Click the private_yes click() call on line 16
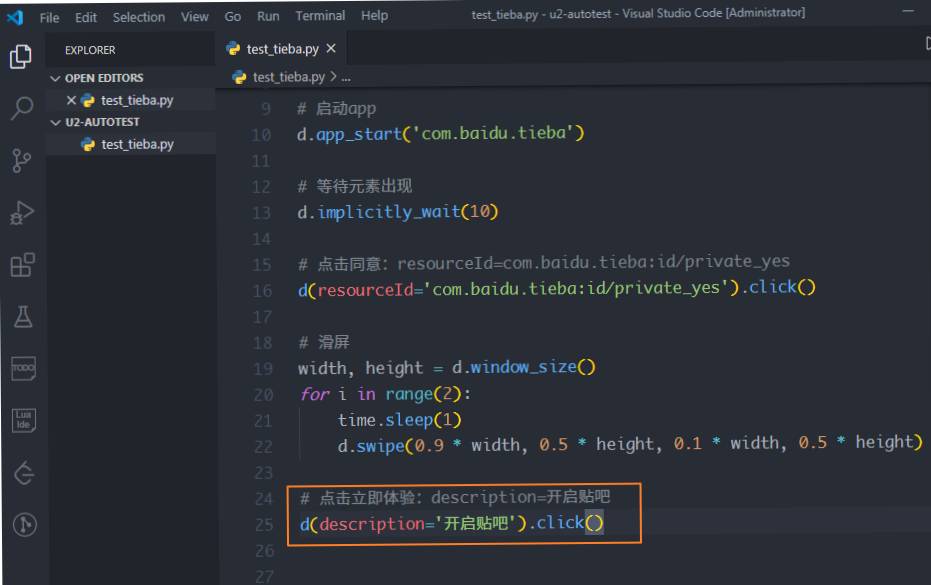The width and height of the screenshot is (931, 585). (781, 287)
